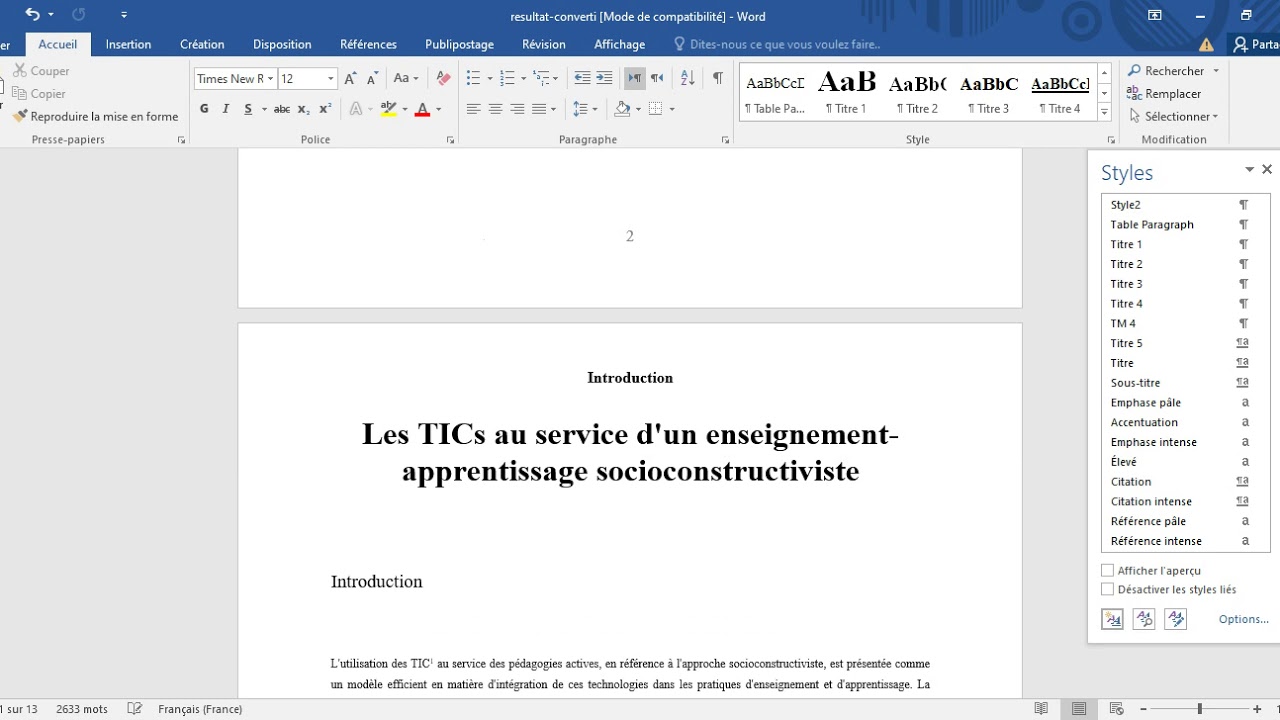Select Citation intense style in list

click(x=1185, y=501)
